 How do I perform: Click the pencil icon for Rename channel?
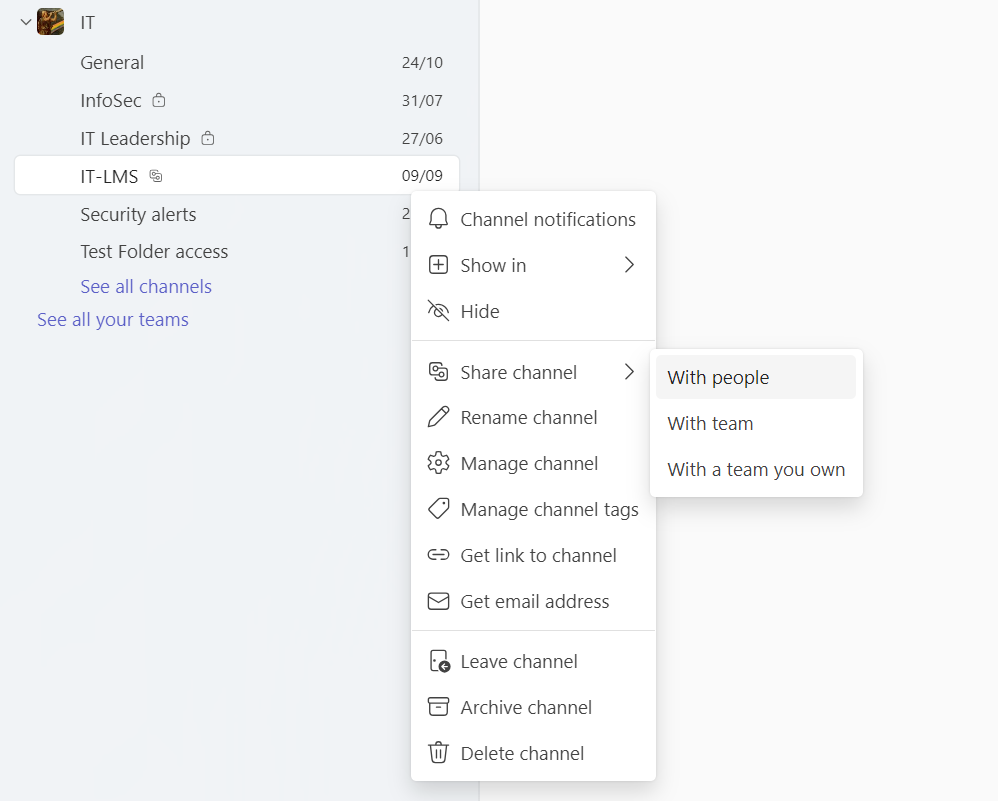[438, 418]
